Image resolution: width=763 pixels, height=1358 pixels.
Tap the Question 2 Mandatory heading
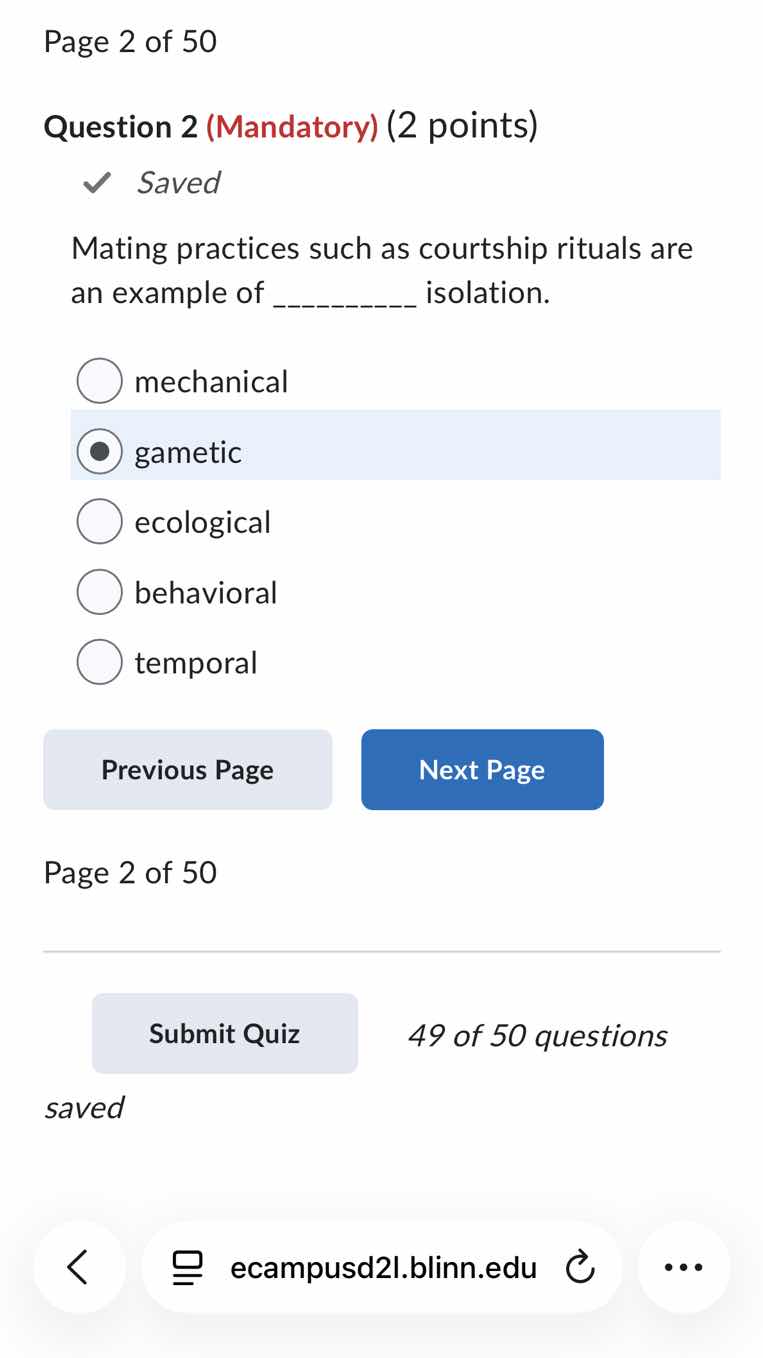pyautogui.click(x=290, y=126)
